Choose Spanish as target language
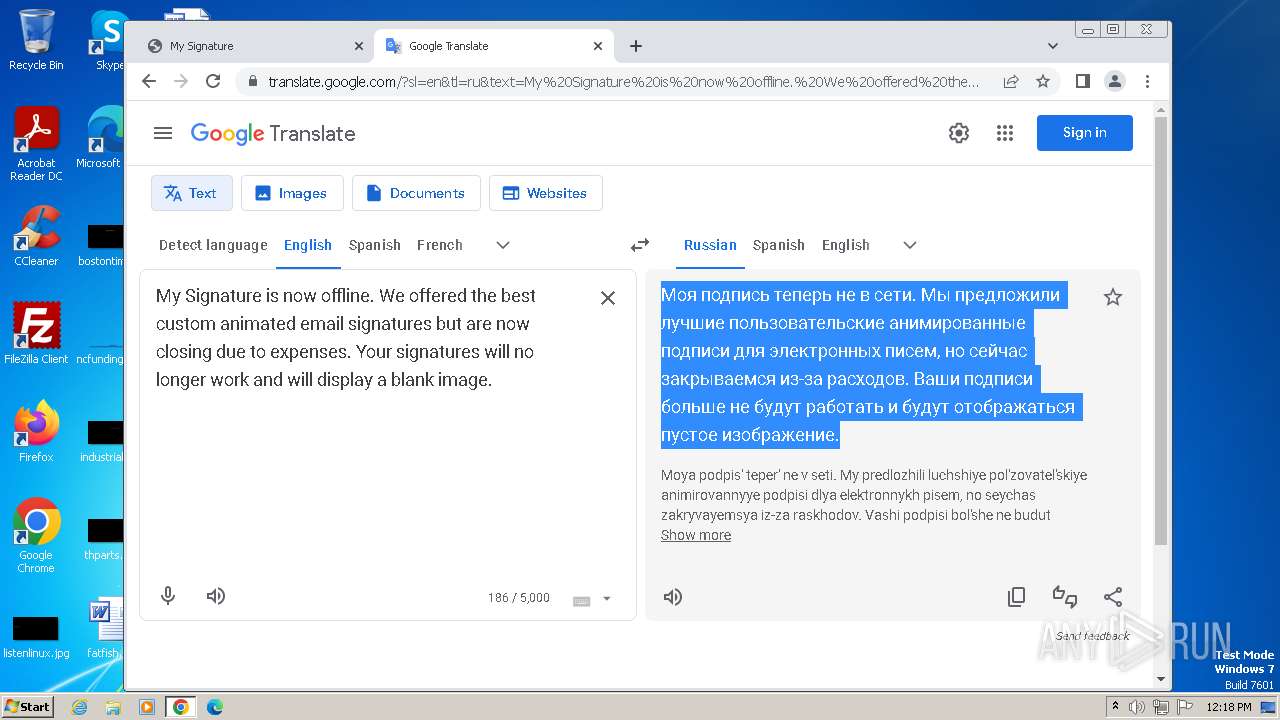This screenshot has width=1280, height=720. pos(779,245)
